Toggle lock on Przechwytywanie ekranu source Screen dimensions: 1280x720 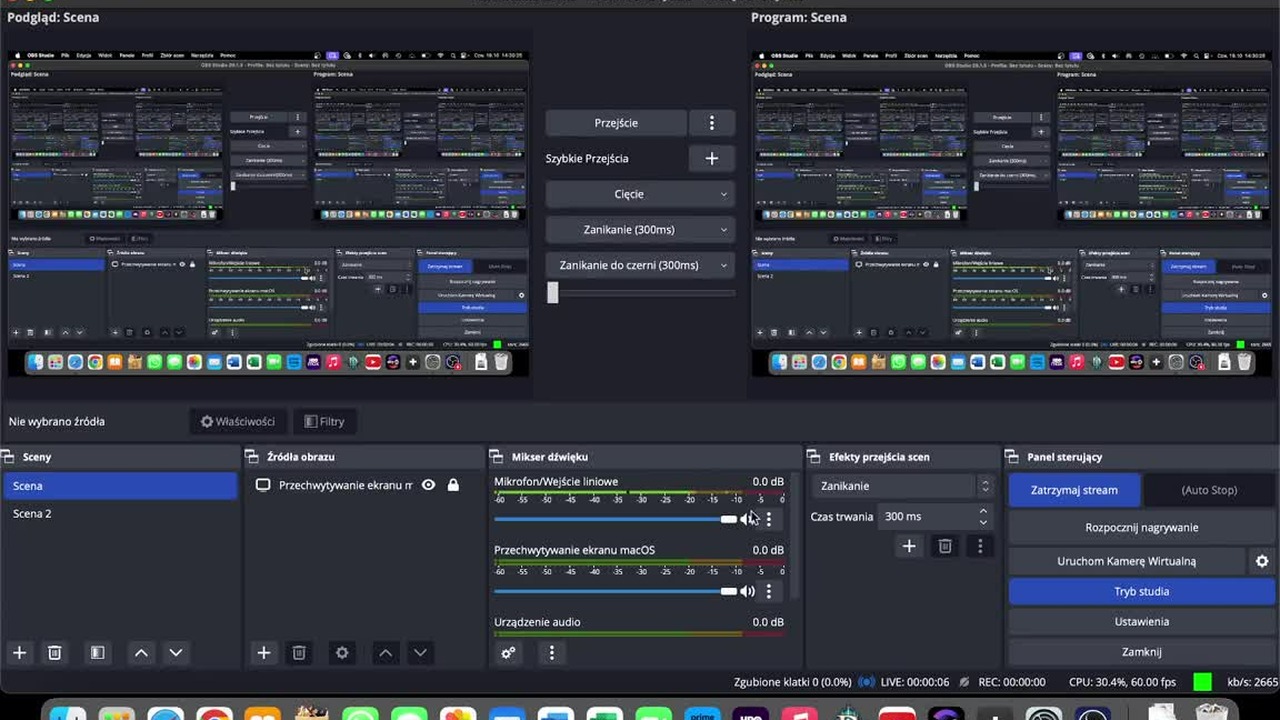pos(453,485)
